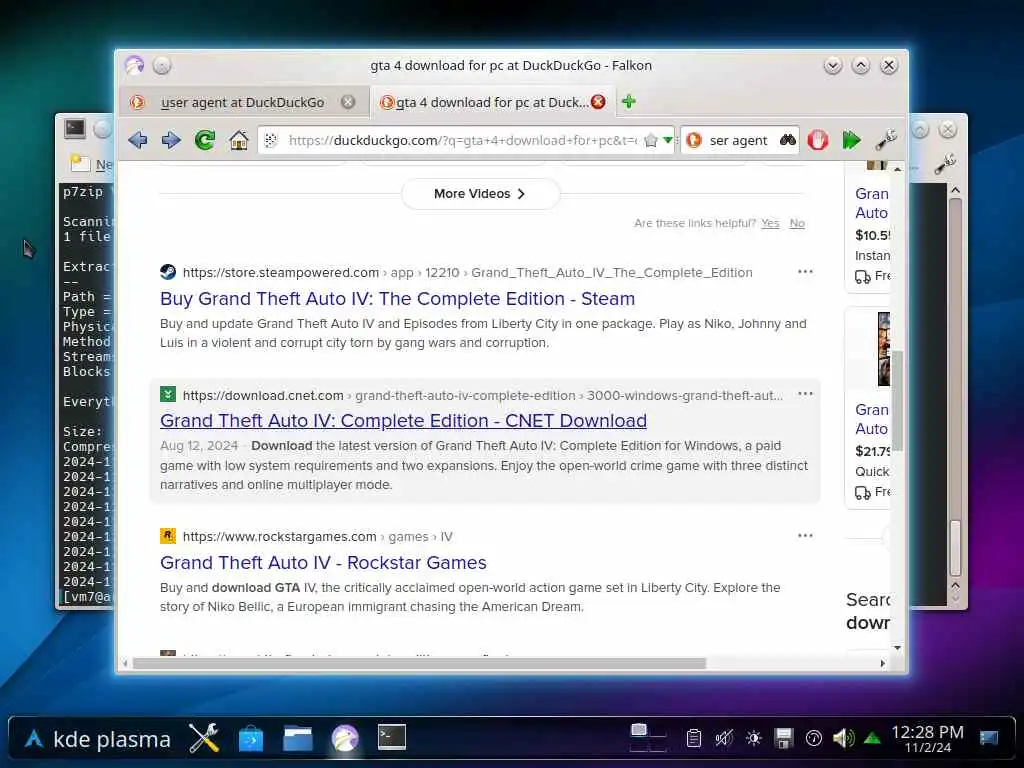The image size is (1024, 768).
Task: Open options menu for Steam result
Action: tap(805, 272)
